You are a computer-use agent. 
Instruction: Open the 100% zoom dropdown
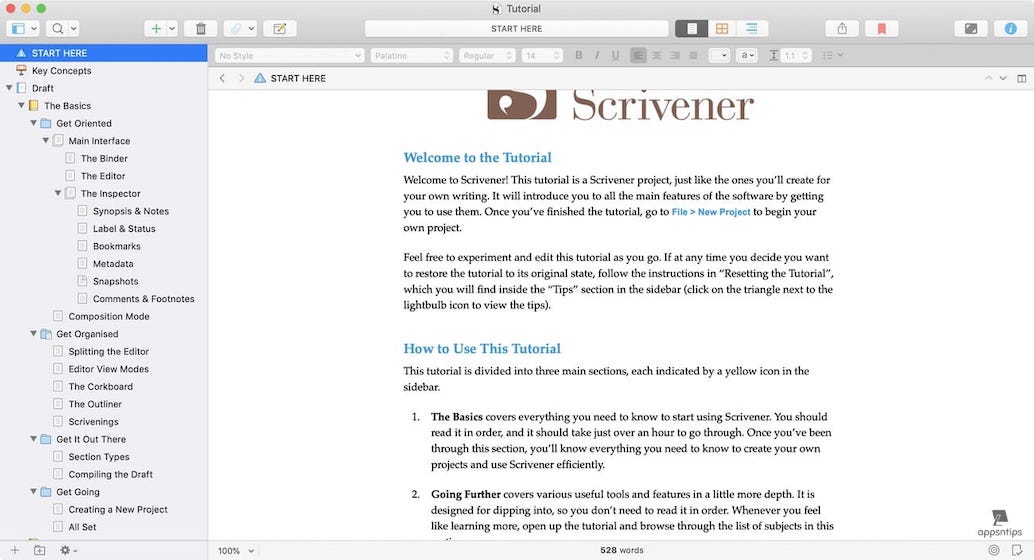coord(236,550)
